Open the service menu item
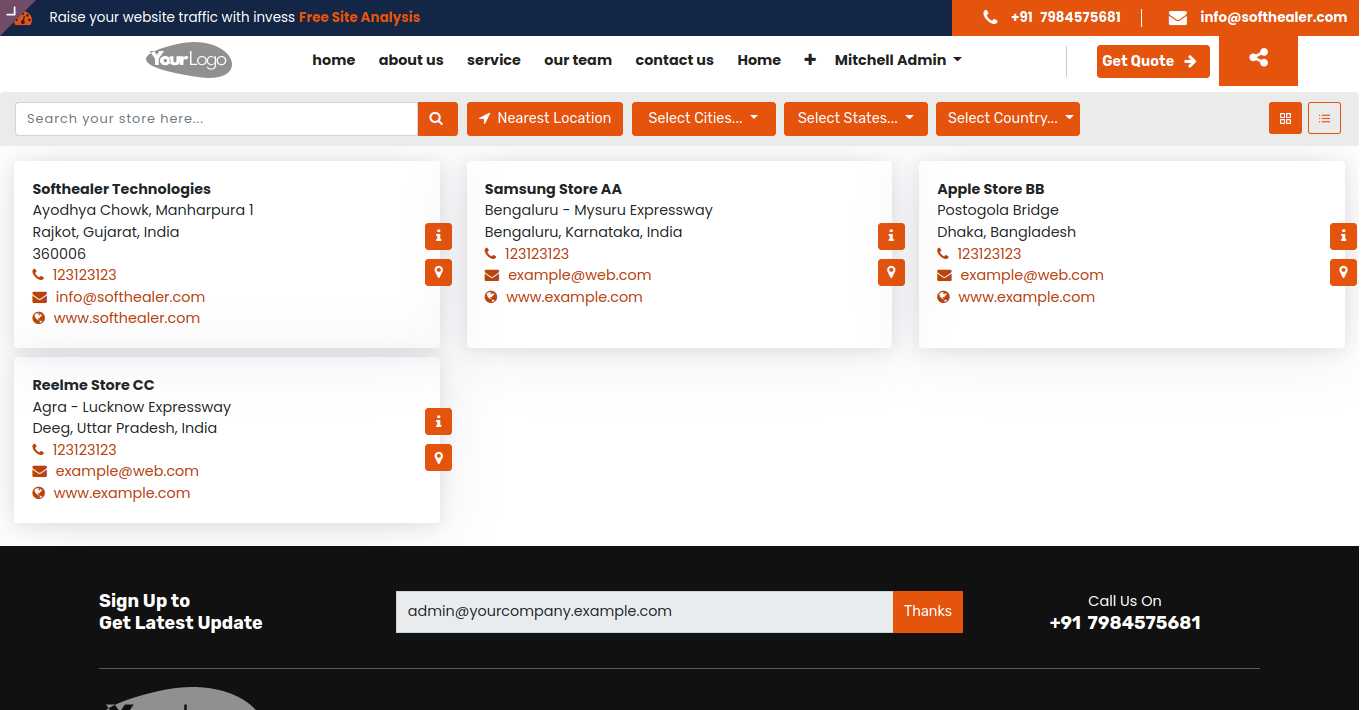 pyautogui.click(x=494, y=60)
